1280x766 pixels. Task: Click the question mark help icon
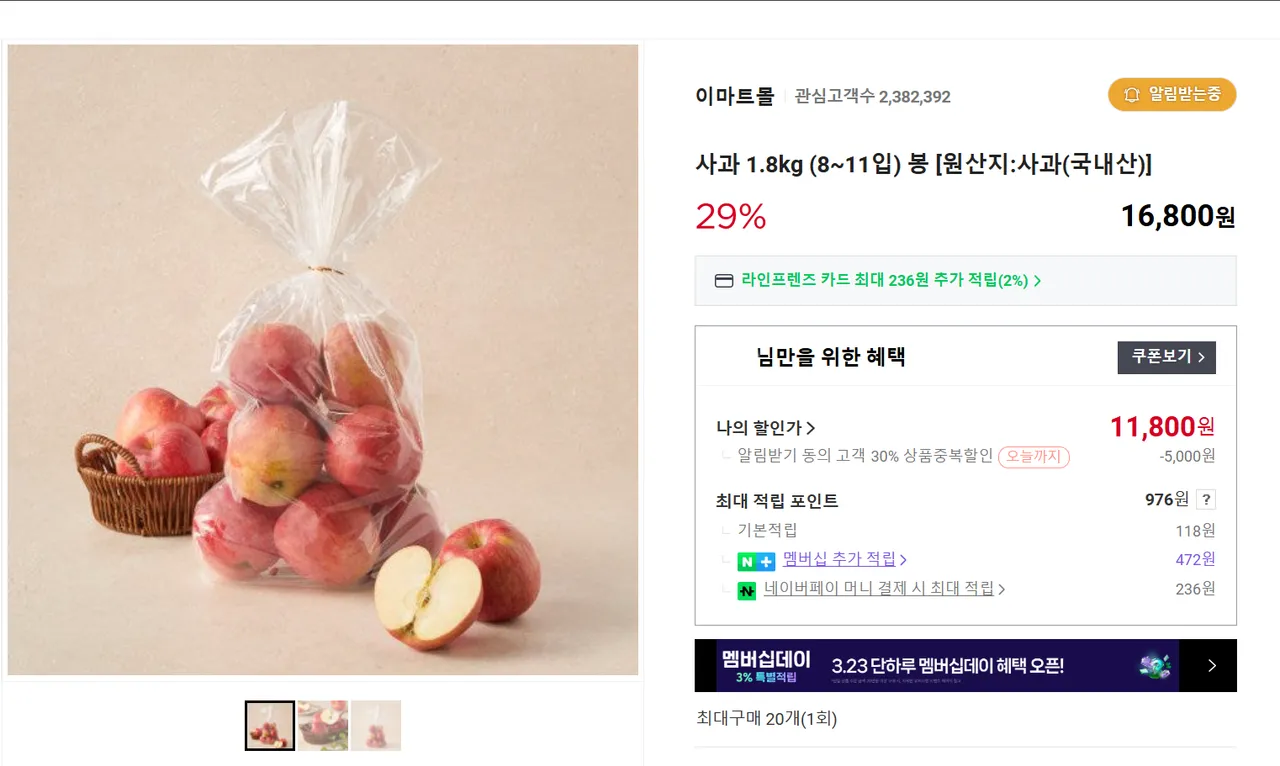pyautogui.click(x=1206, y=500)
